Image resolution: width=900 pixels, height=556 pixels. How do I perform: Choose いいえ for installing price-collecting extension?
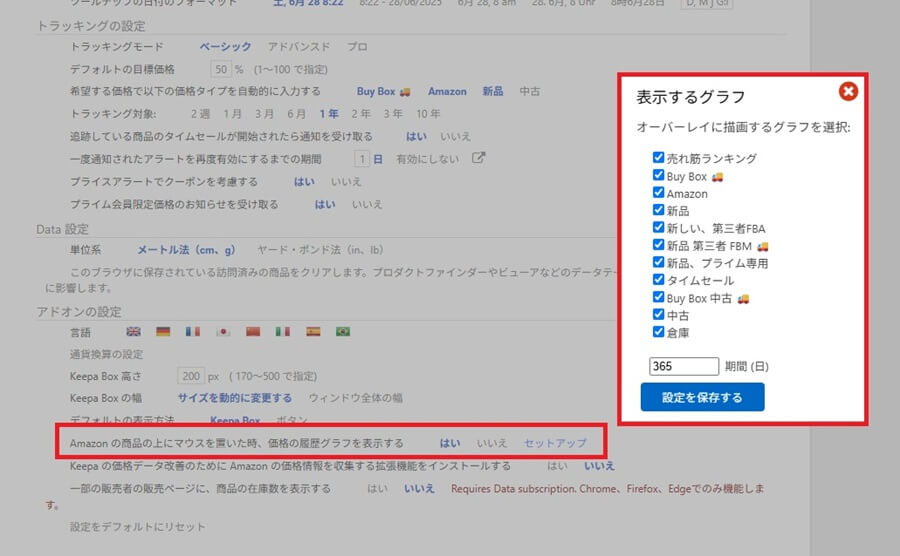coord(599,466)
